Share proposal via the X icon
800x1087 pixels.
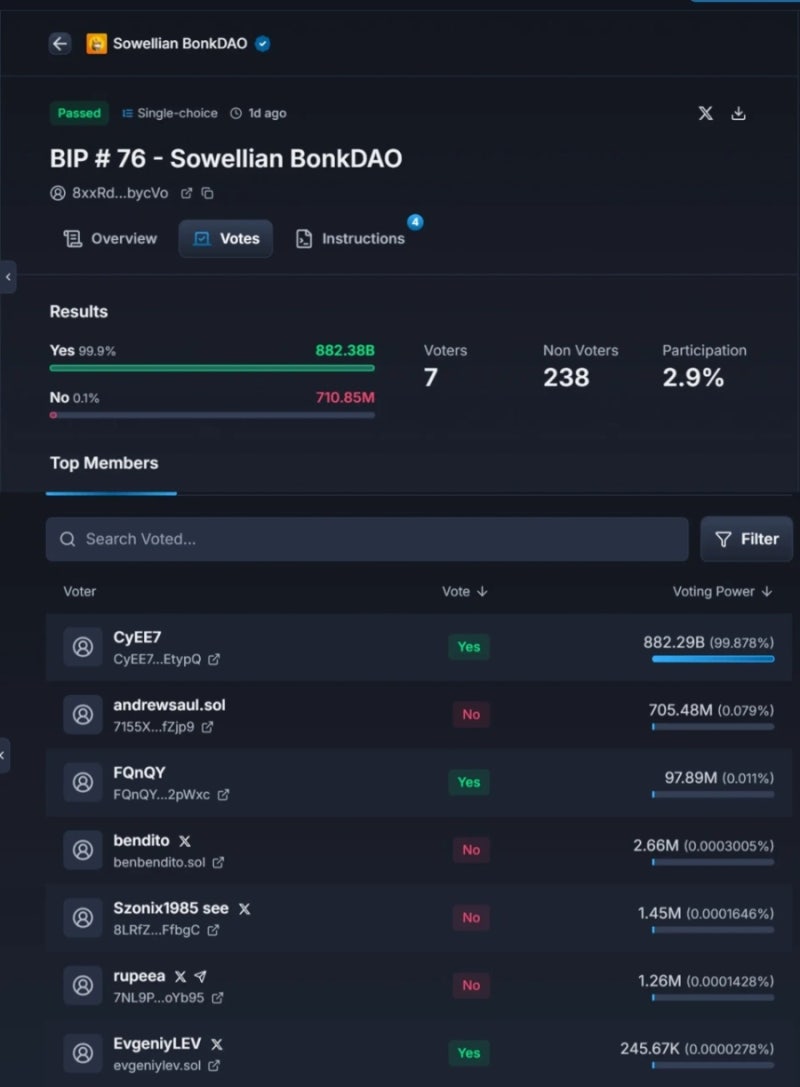tap(705, 113)
